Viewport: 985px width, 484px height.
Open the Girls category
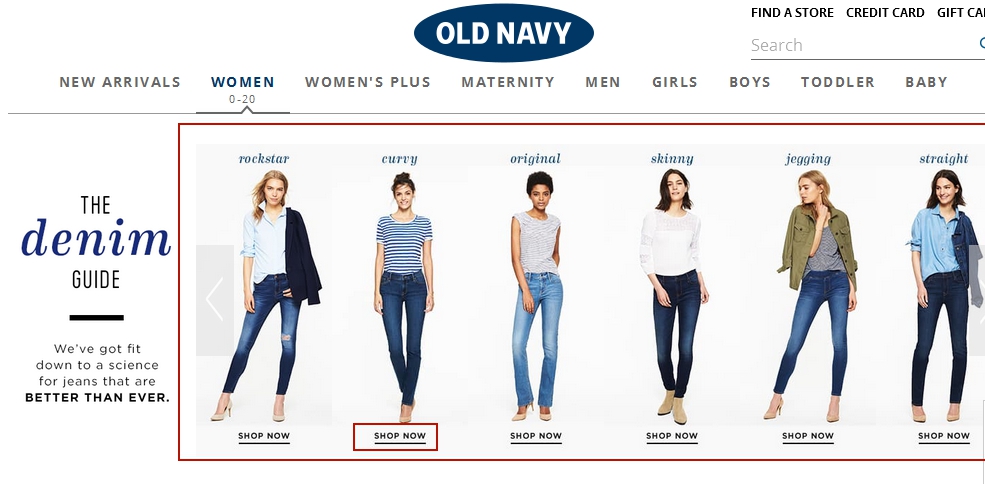675,82
